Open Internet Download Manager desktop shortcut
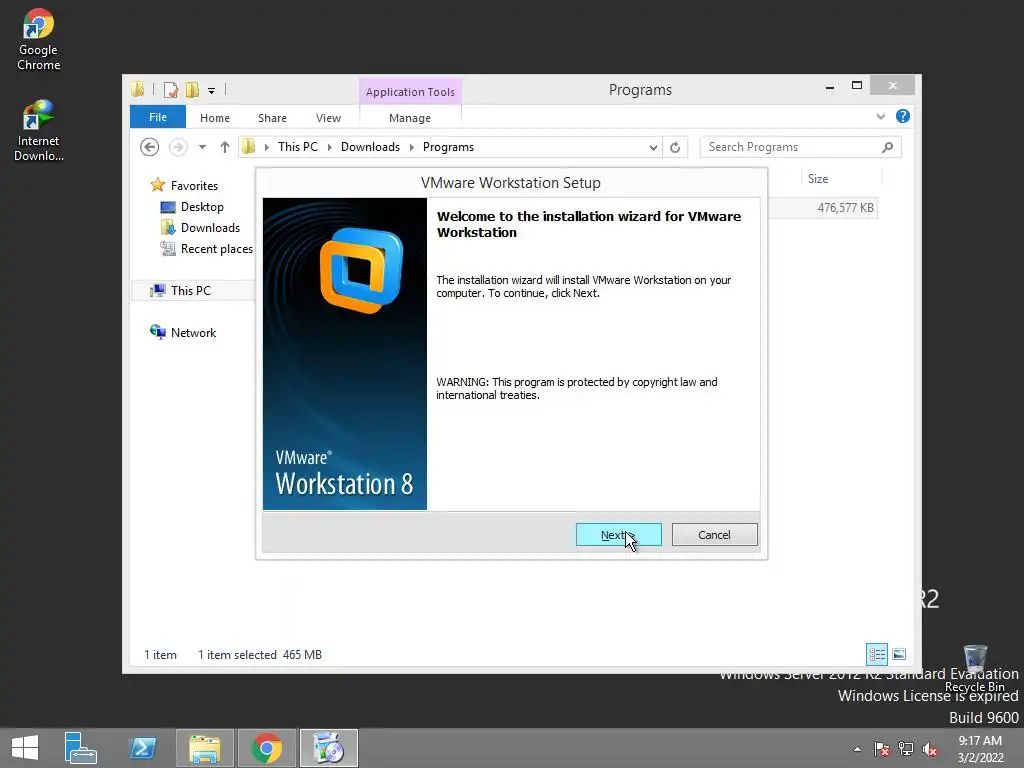The width and height of the screenshot is (1024, 768). (39, 130)
